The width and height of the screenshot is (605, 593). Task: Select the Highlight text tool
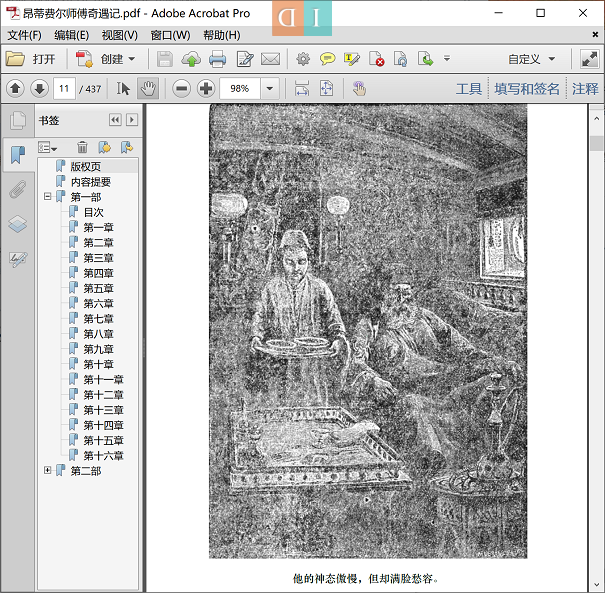click(352, 59)
